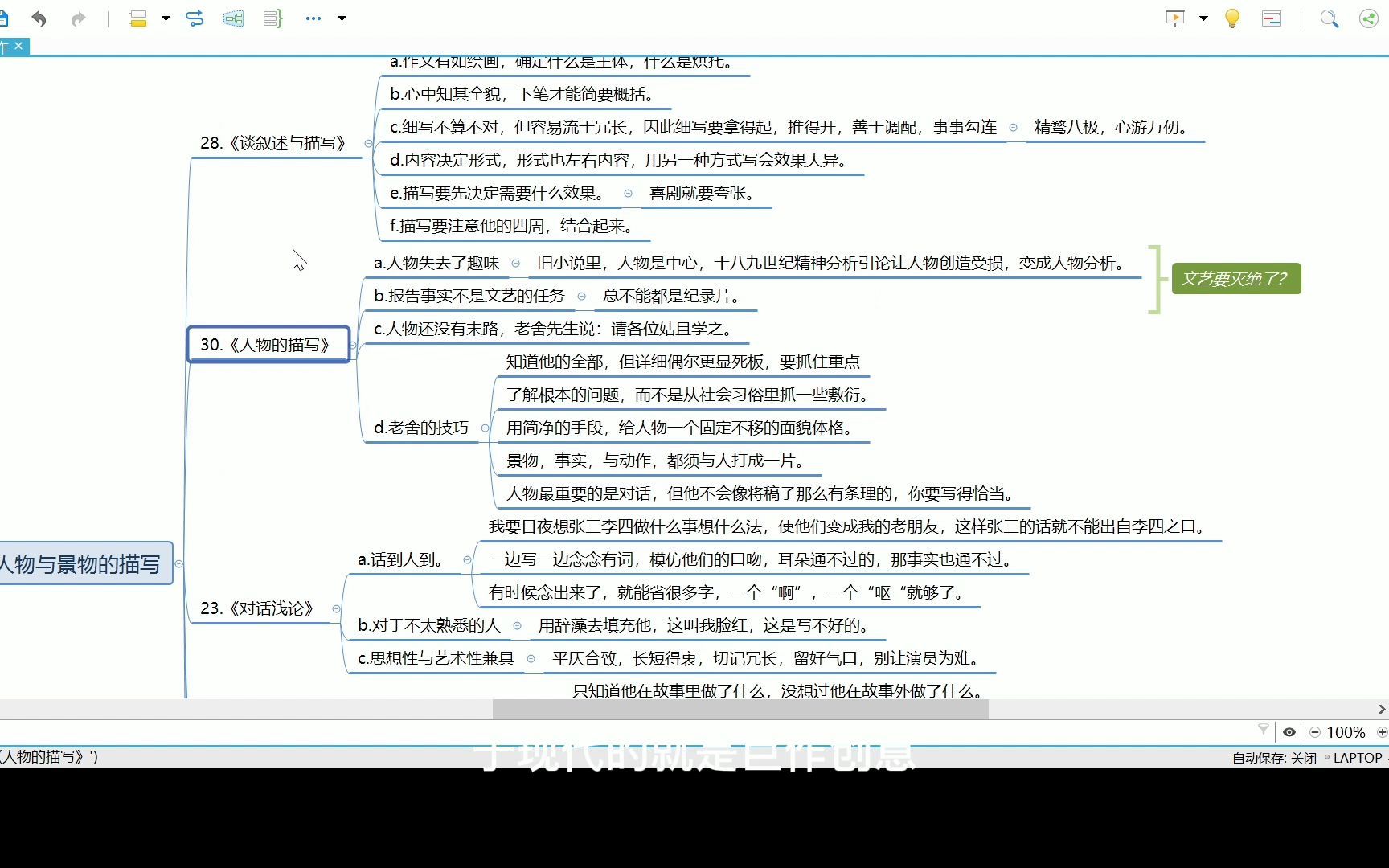Collapse subtopic of a.人物失去了趣味
1389x868 pixels.
click(x=515, y=263)
